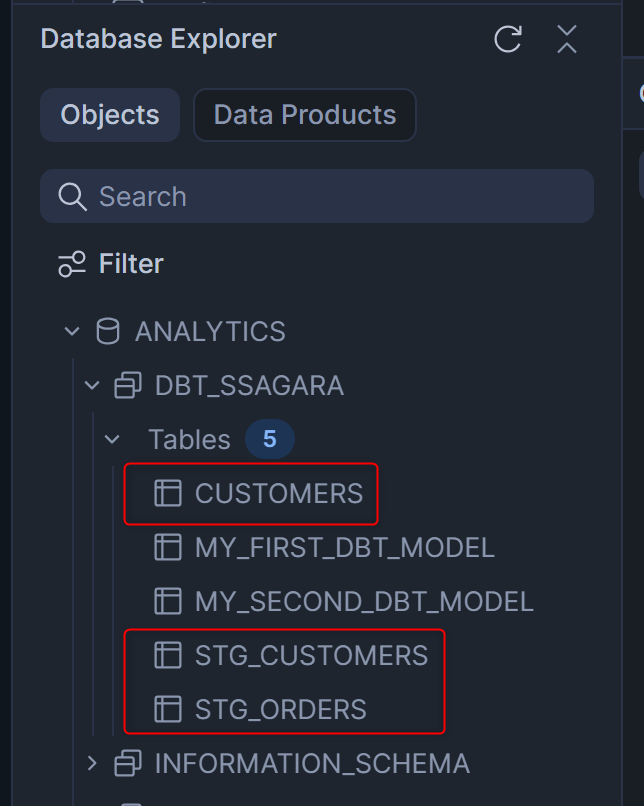Focus the Search input field

click(330, 196)
